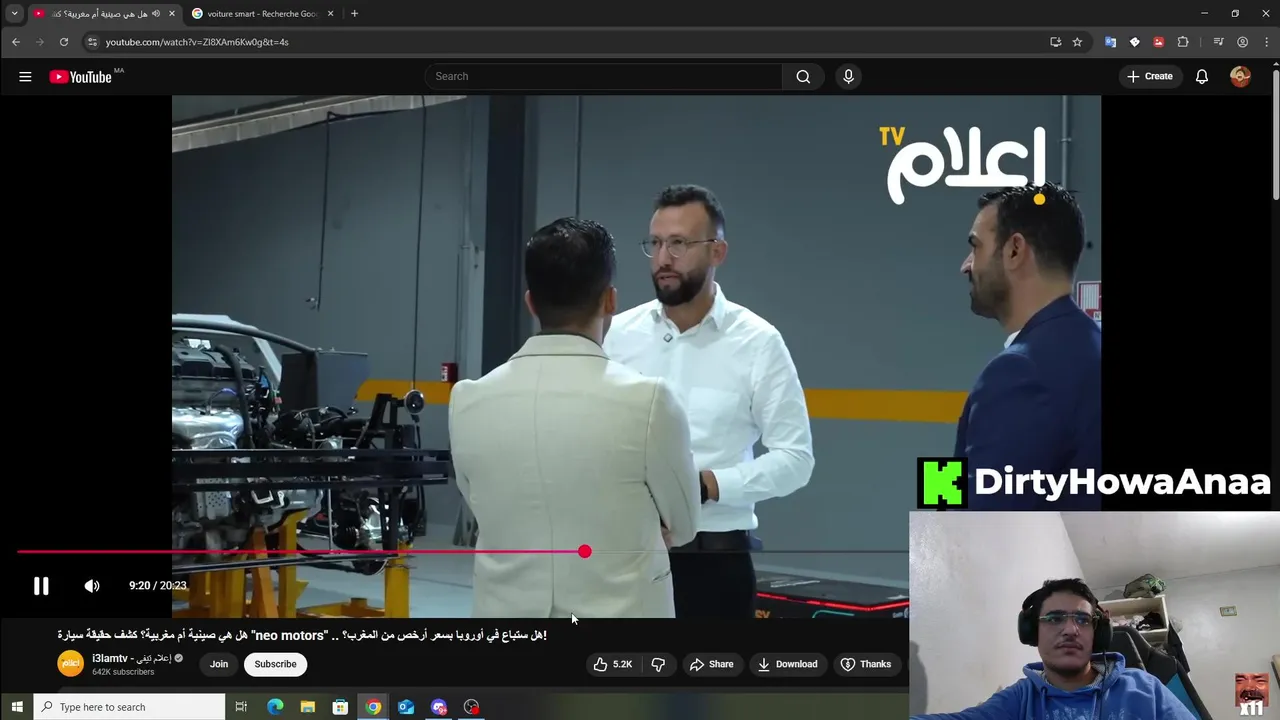Open the Chrome three-dot menu
This screenshot has height=720, width=1280.
[1267, 42]
